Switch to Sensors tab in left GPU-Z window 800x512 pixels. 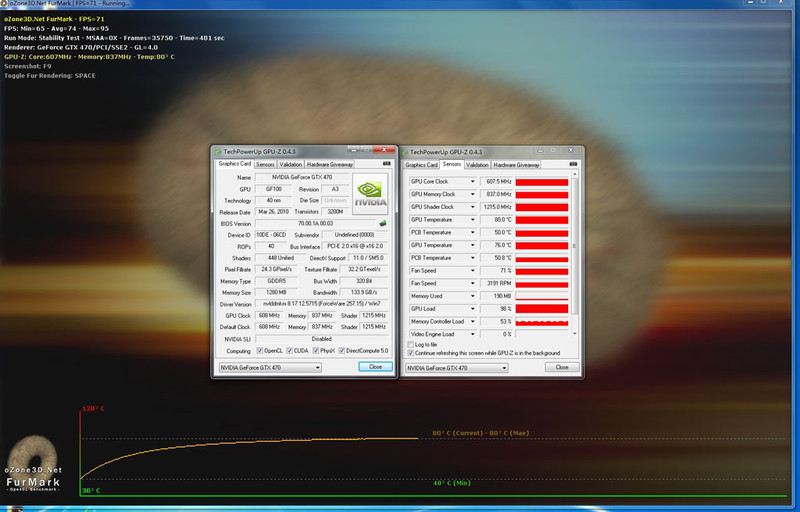click(x=265, y=164)
